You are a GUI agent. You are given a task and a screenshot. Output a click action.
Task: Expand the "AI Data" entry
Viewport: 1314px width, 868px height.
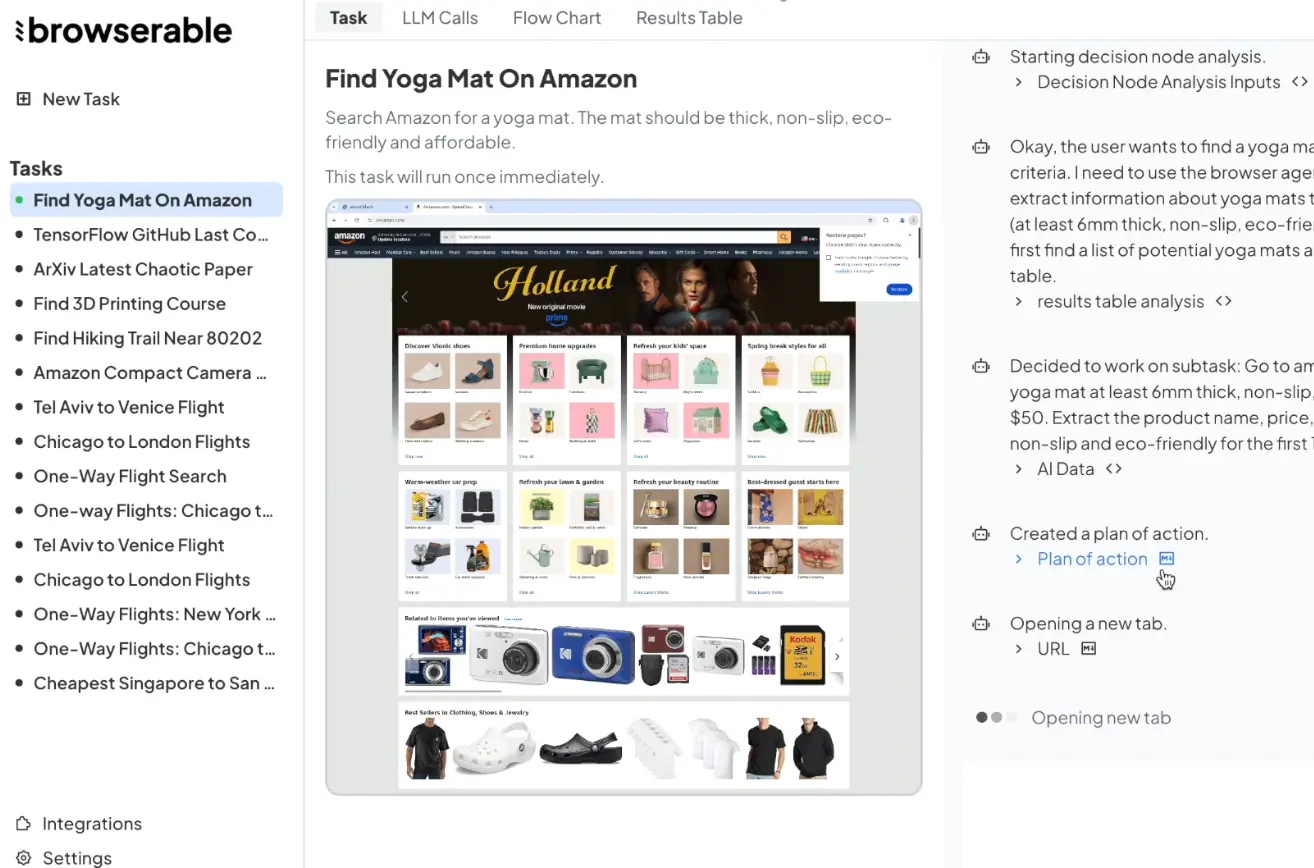click(x=1018, y=468)
